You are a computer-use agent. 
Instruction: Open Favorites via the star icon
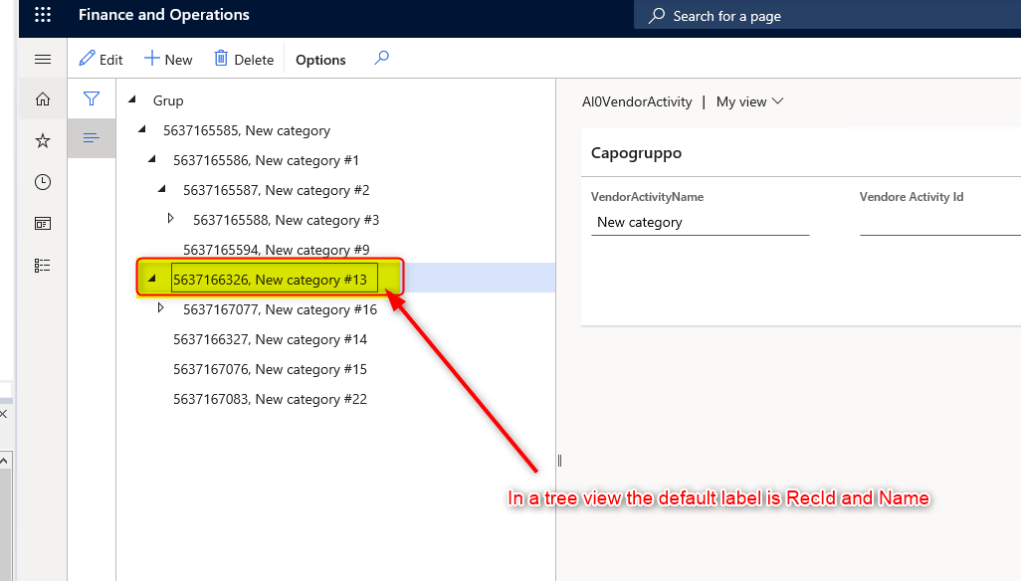click(x=41, y=140)
